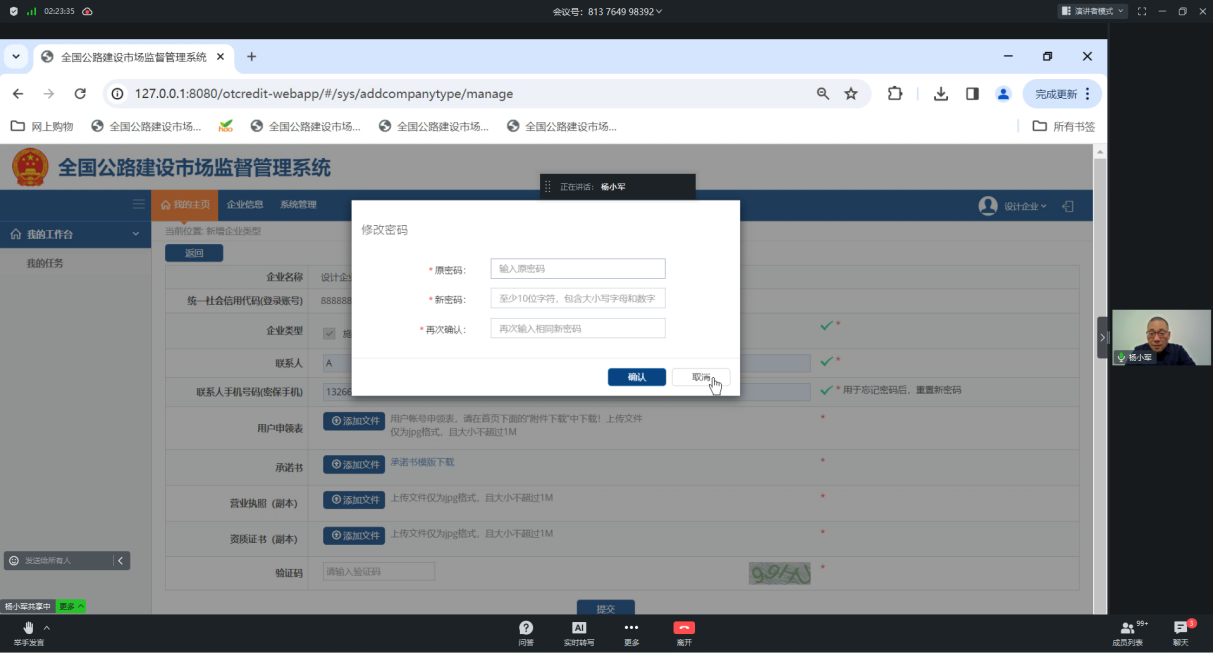Toggle the enterprise type checkbox
The width and height of the screenshot is (1213, 653).
pyautogui.click(x=329, y=333)
